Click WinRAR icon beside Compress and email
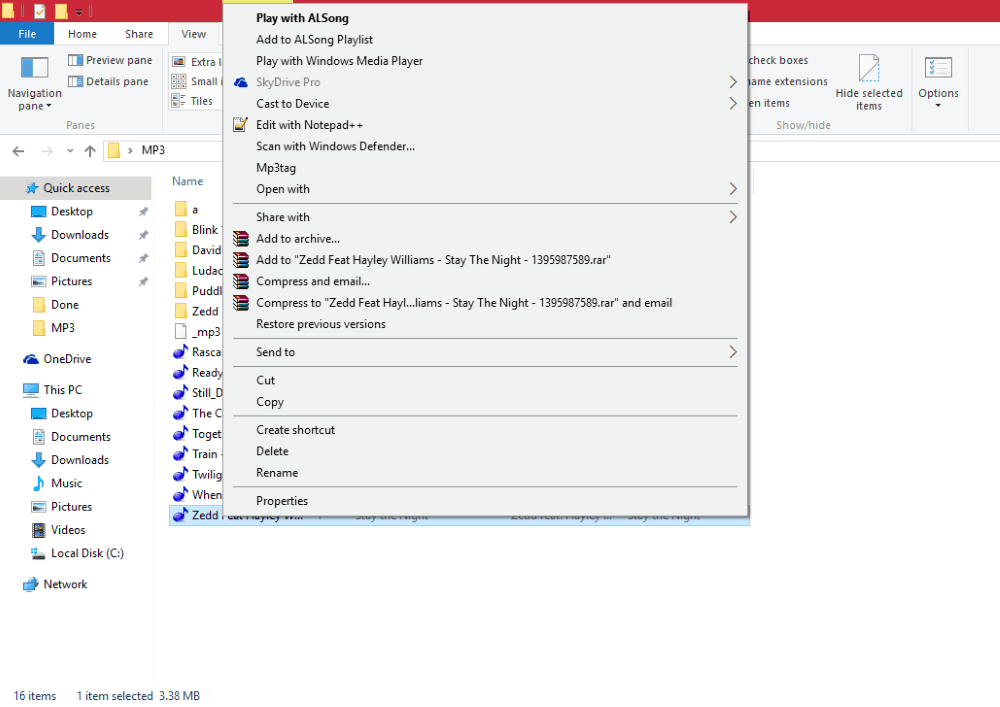The height and width of the screenshot is (707, 1000). pyautogui.click(x=241, y=281)
